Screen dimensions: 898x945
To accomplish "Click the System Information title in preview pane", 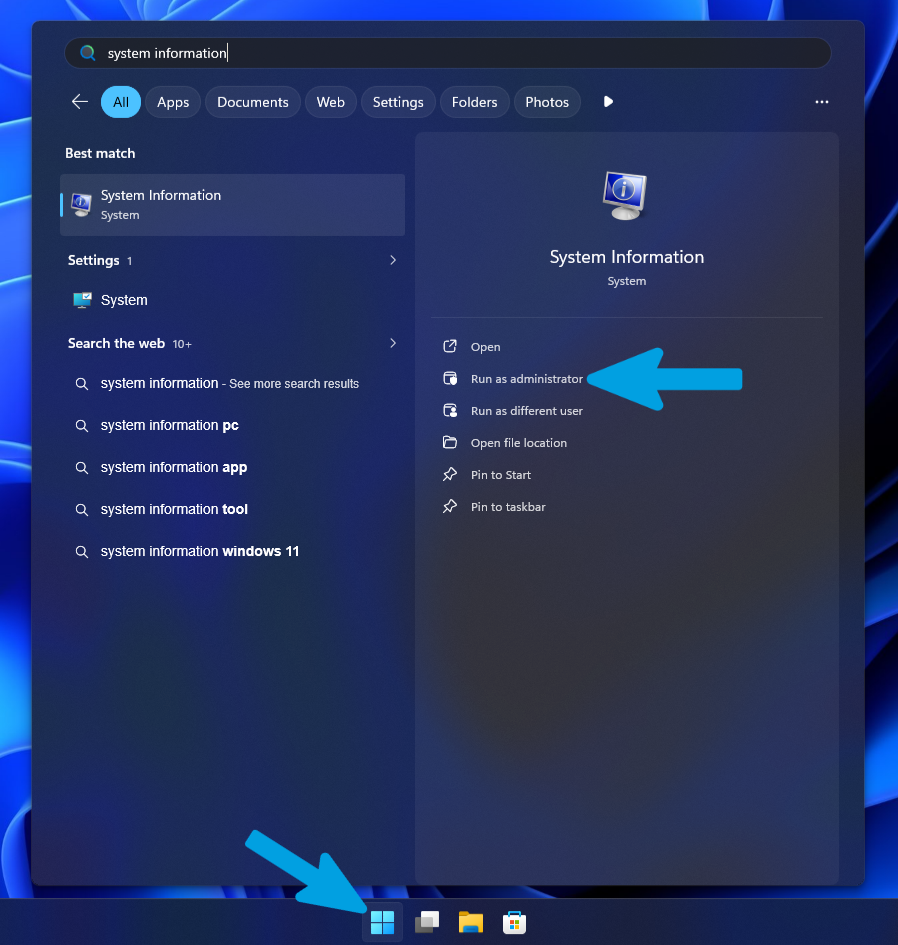I will [627, 257].
